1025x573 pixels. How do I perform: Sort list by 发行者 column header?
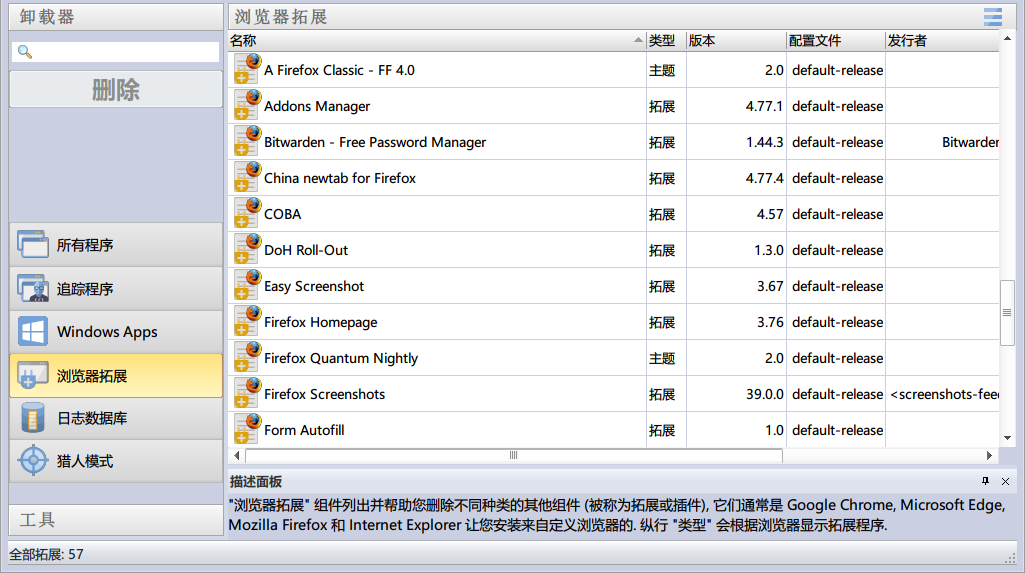(x=942, y=41)
